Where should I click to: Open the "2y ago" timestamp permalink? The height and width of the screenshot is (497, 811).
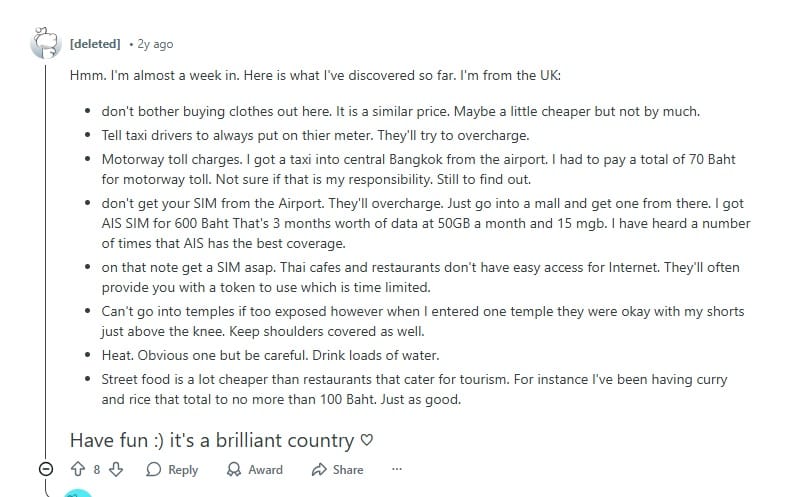coord(155,44)
